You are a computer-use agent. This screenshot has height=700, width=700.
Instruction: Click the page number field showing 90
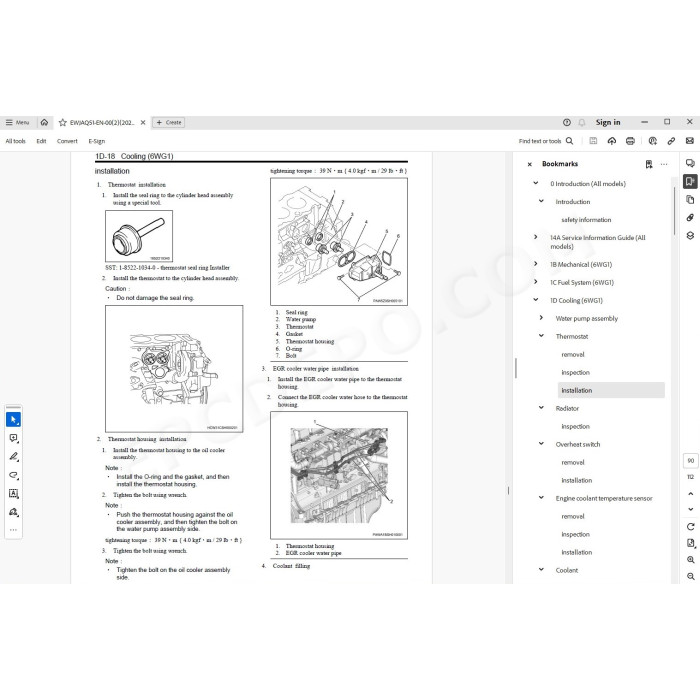pyautogui.click(x=691, y=461)
